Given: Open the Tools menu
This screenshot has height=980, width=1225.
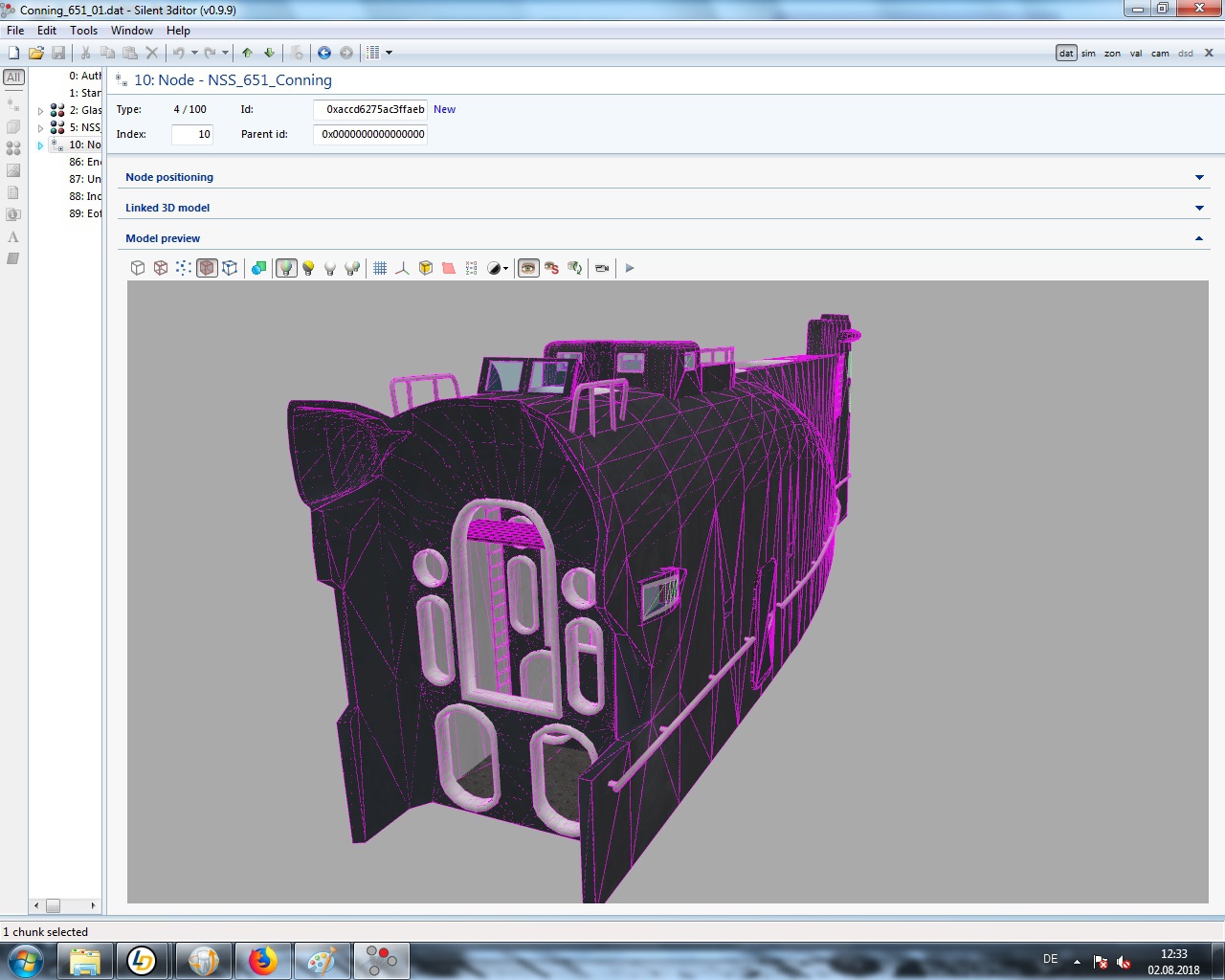Looking at the screenshot, I should 83,31.
